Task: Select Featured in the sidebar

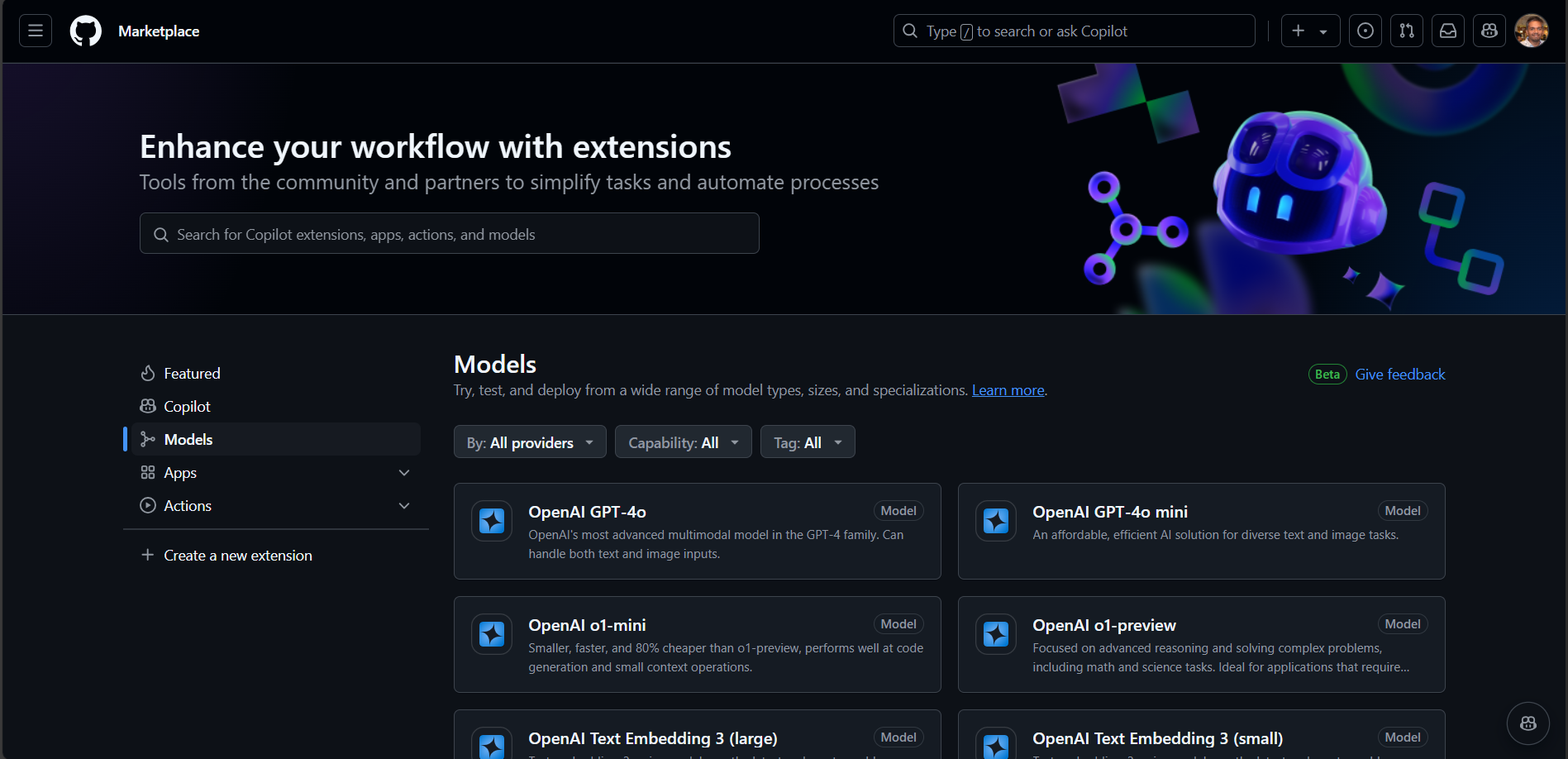Action: [x=276, y=373]
